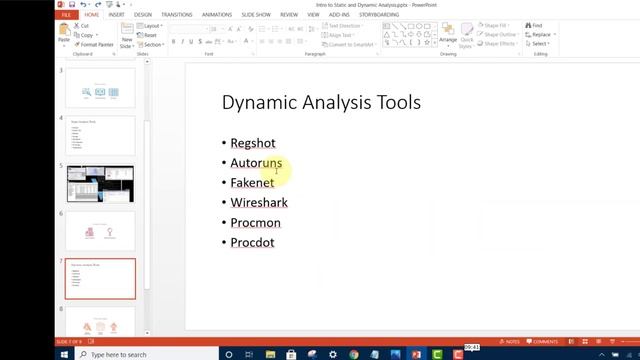Click the slide panel scroll down arrow

point(147,333)
